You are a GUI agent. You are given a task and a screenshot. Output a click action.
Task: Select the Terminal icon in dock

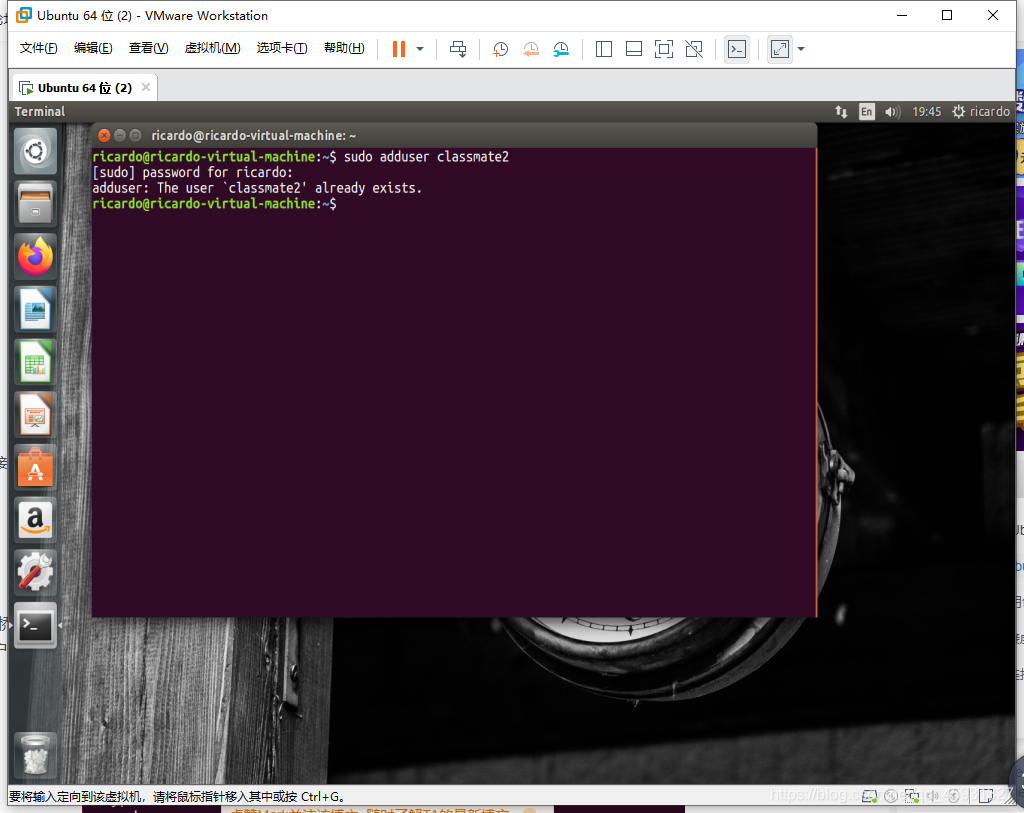tap(35, 626)
